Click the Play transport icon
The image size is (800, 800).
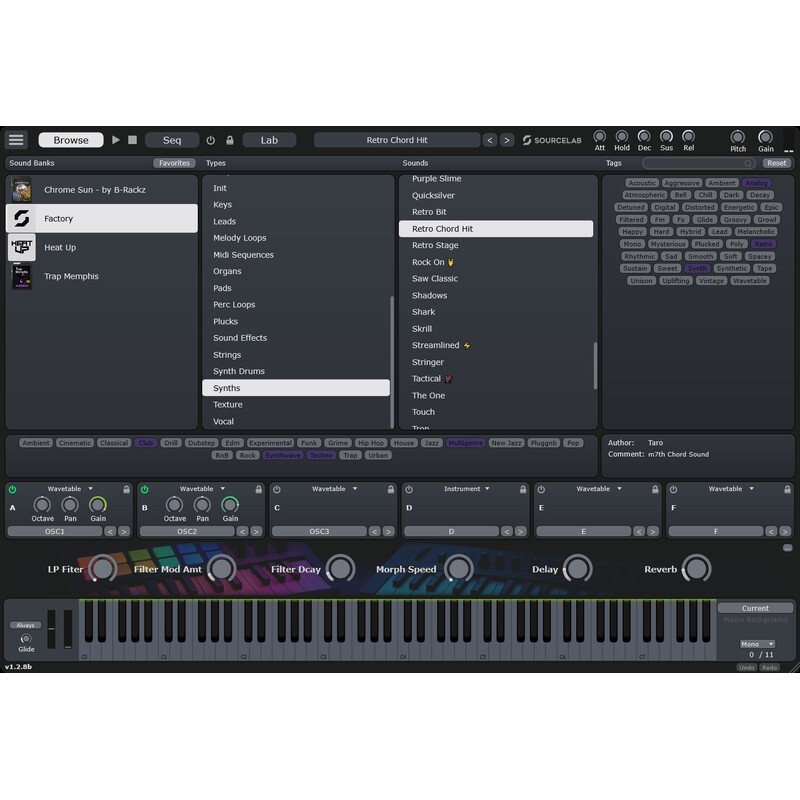116,140
